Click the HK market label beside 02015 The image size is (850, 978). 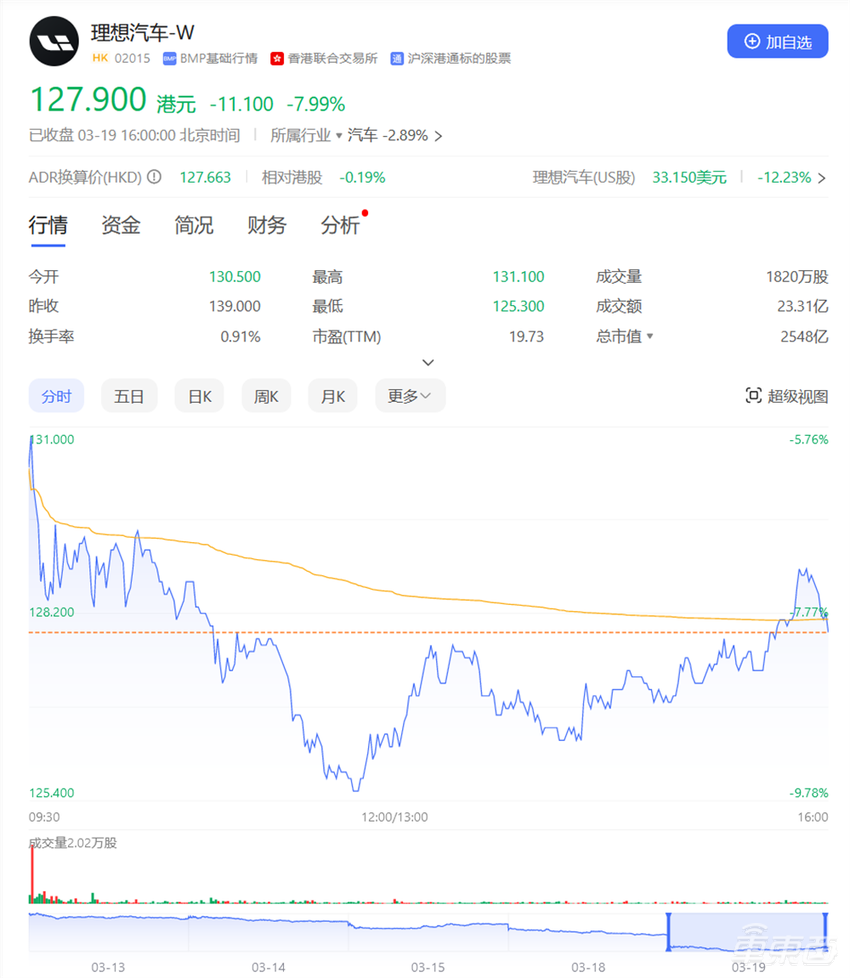[x=100, y=58]
